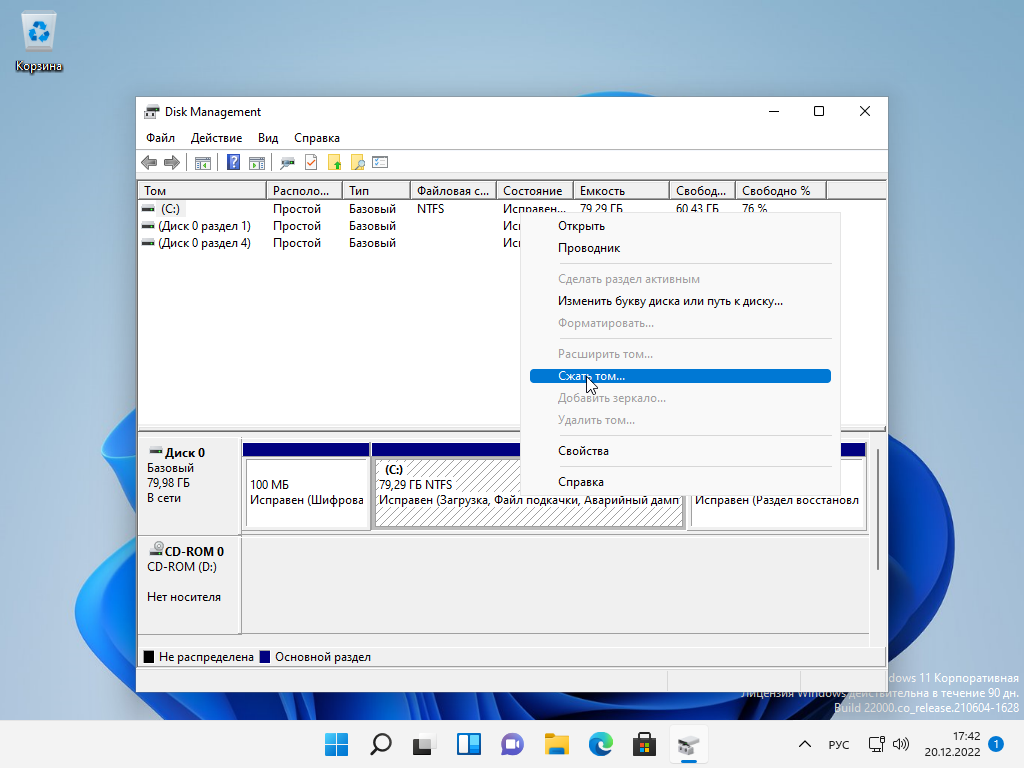Open the volume speaker tray icon
This screenshot has height=768, width=1024.
[x=901, y=744]
